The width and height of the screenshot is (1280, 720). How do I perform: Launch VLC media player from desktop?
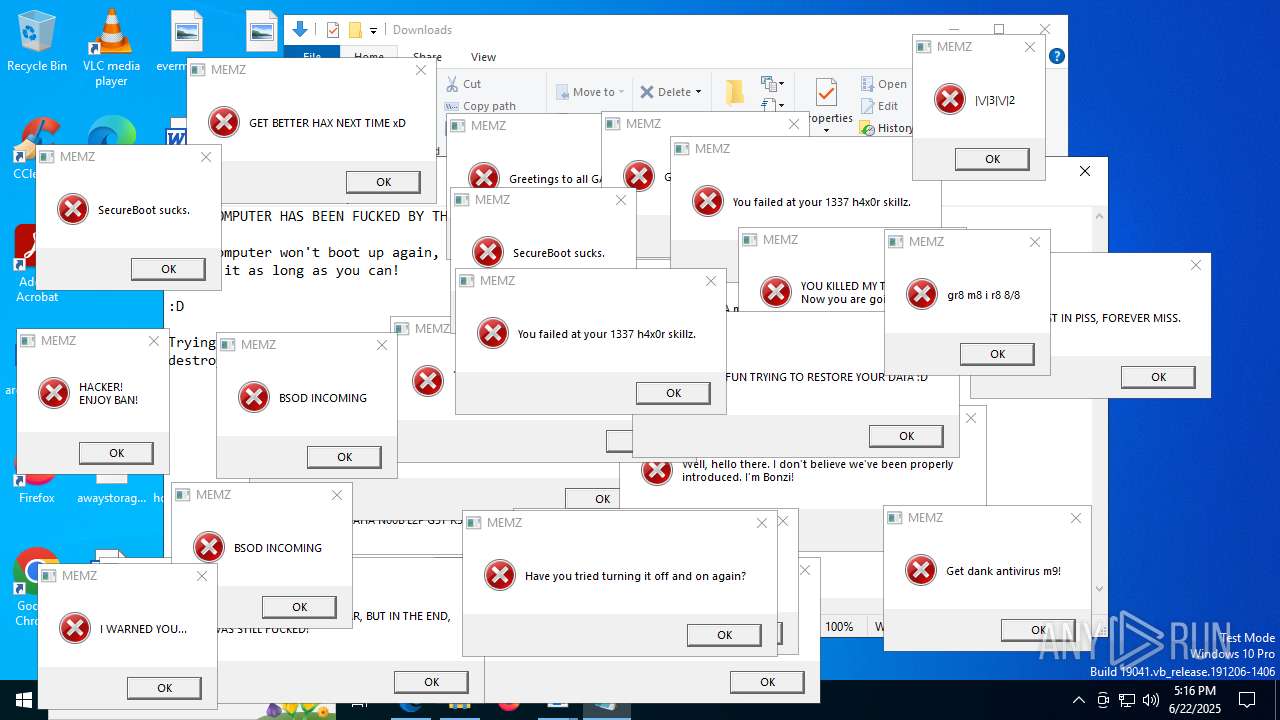(111, 45)
